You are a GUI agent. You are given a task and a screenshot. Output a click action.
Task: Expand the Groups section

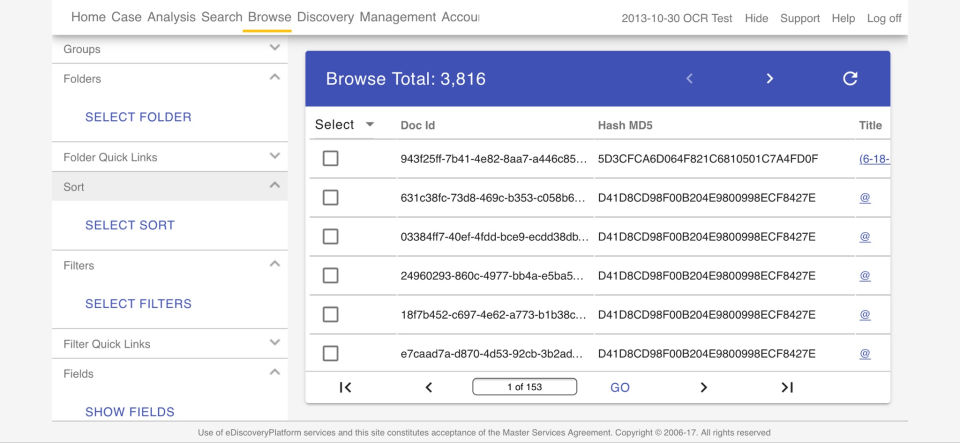click(275, 48)
